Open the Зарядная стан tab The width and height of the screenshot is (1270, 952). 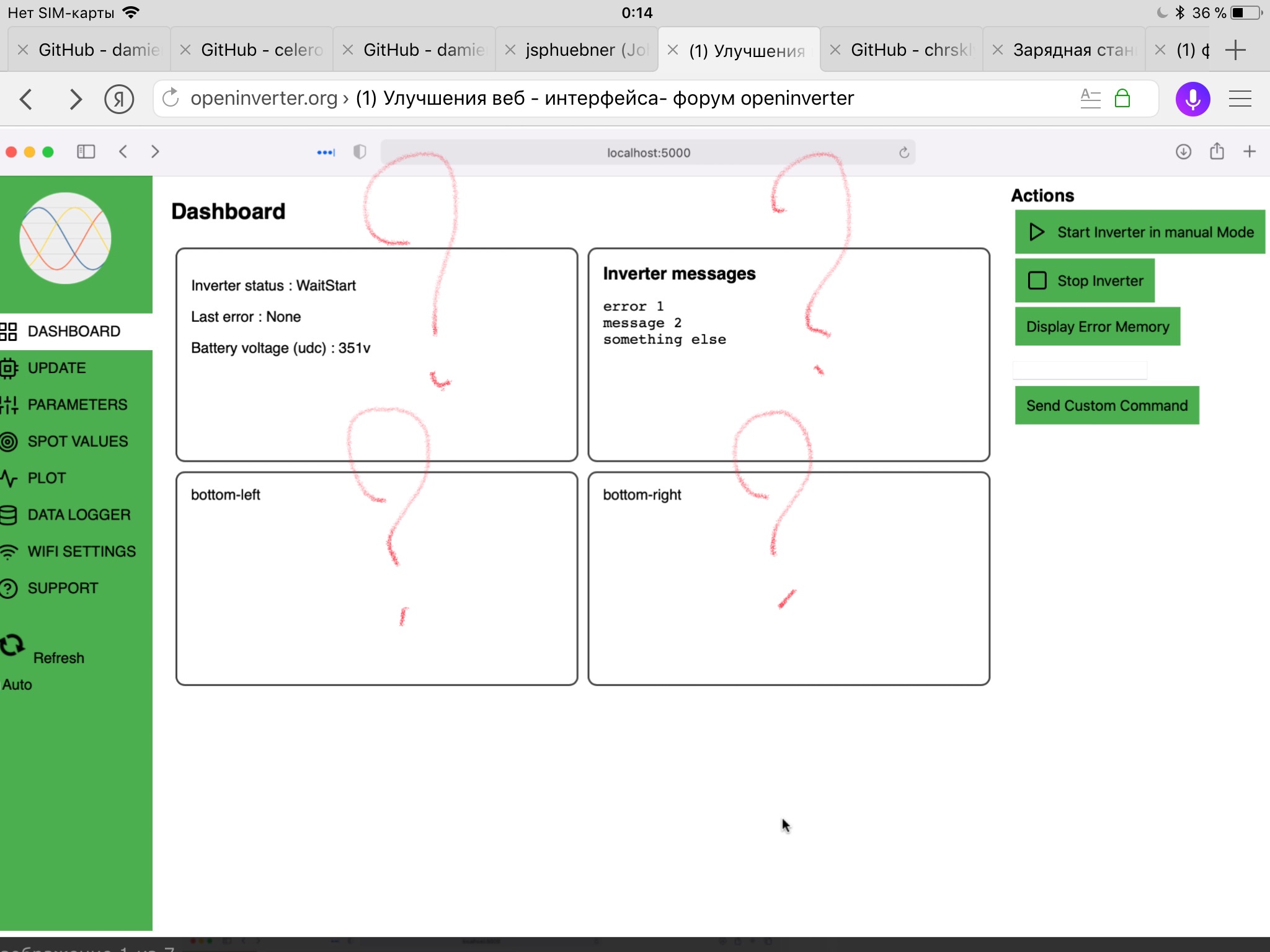tap(1073, 50)
